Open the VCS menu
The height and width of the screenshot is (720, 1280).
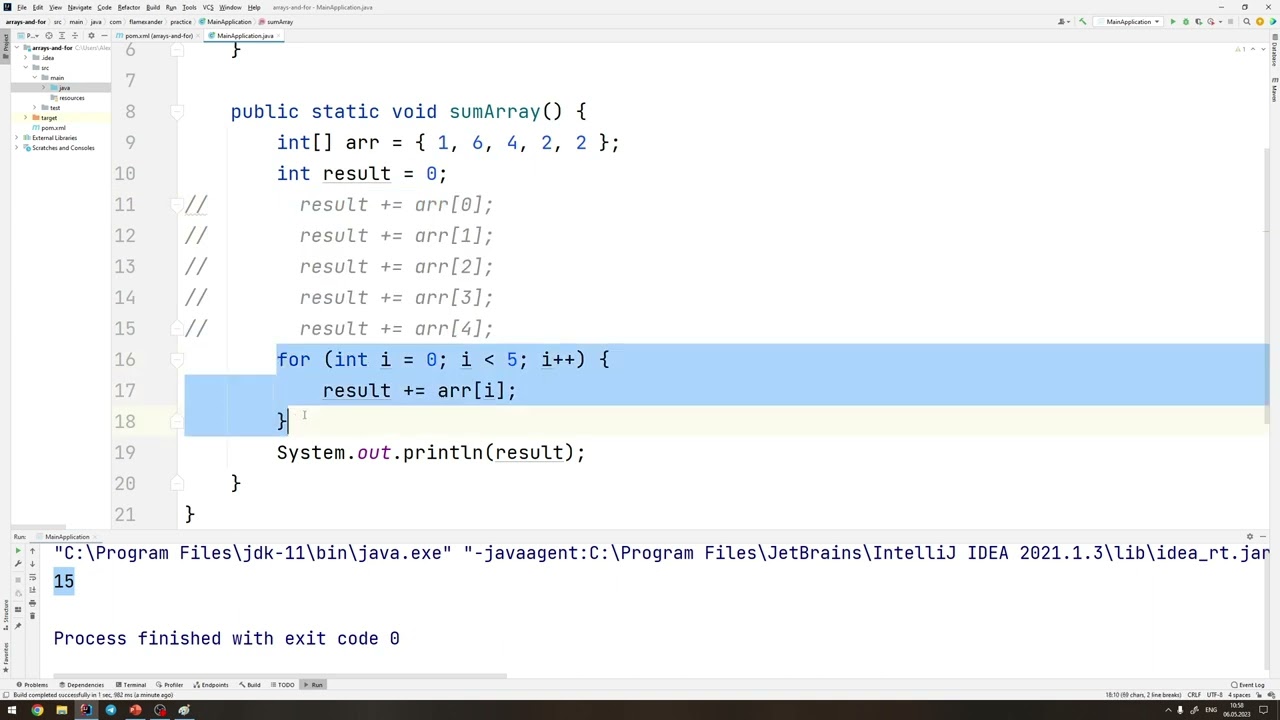click(x=208, y=7)
